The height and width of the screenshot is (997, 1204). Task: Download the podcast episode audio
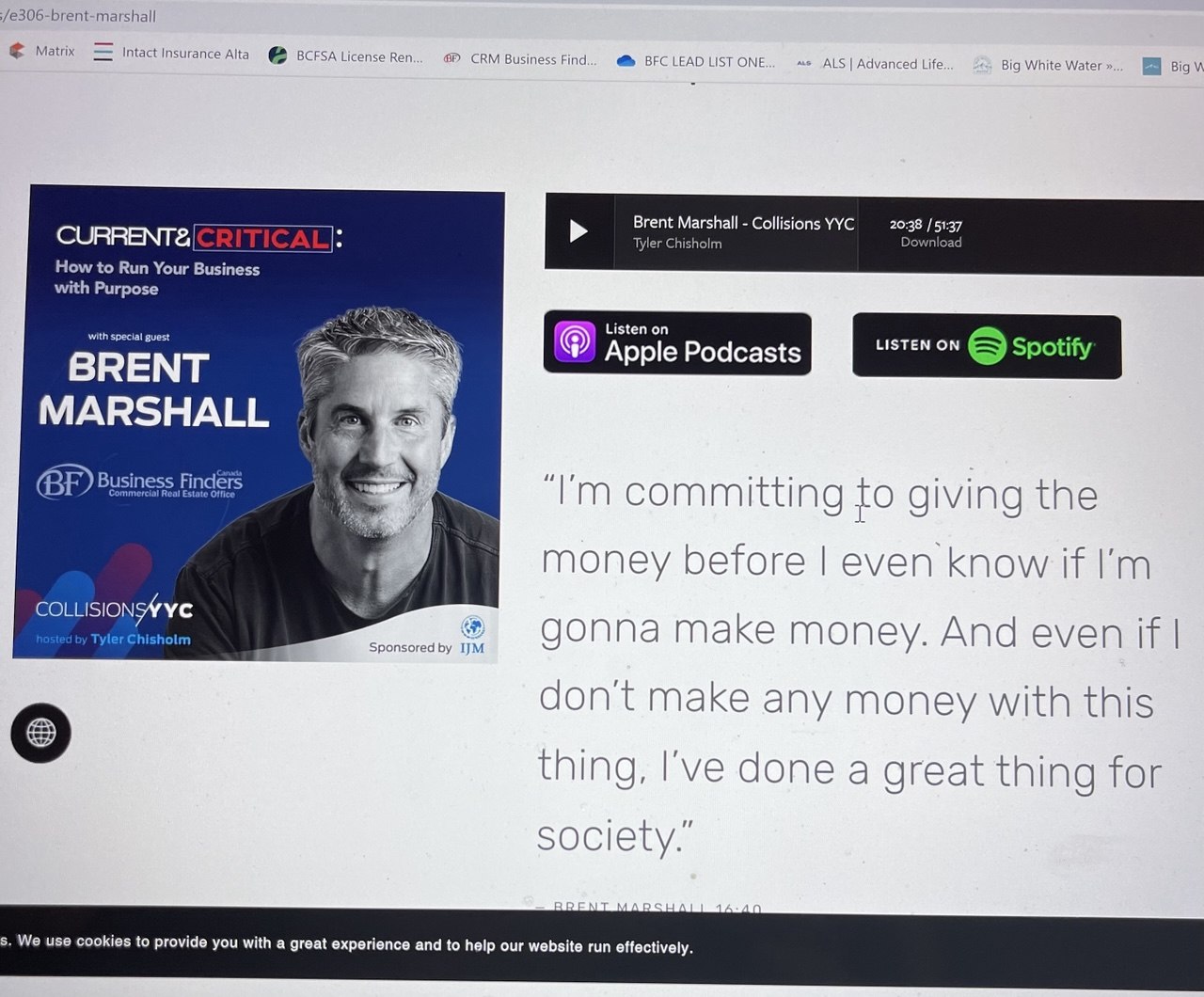(x=931, y=243)
